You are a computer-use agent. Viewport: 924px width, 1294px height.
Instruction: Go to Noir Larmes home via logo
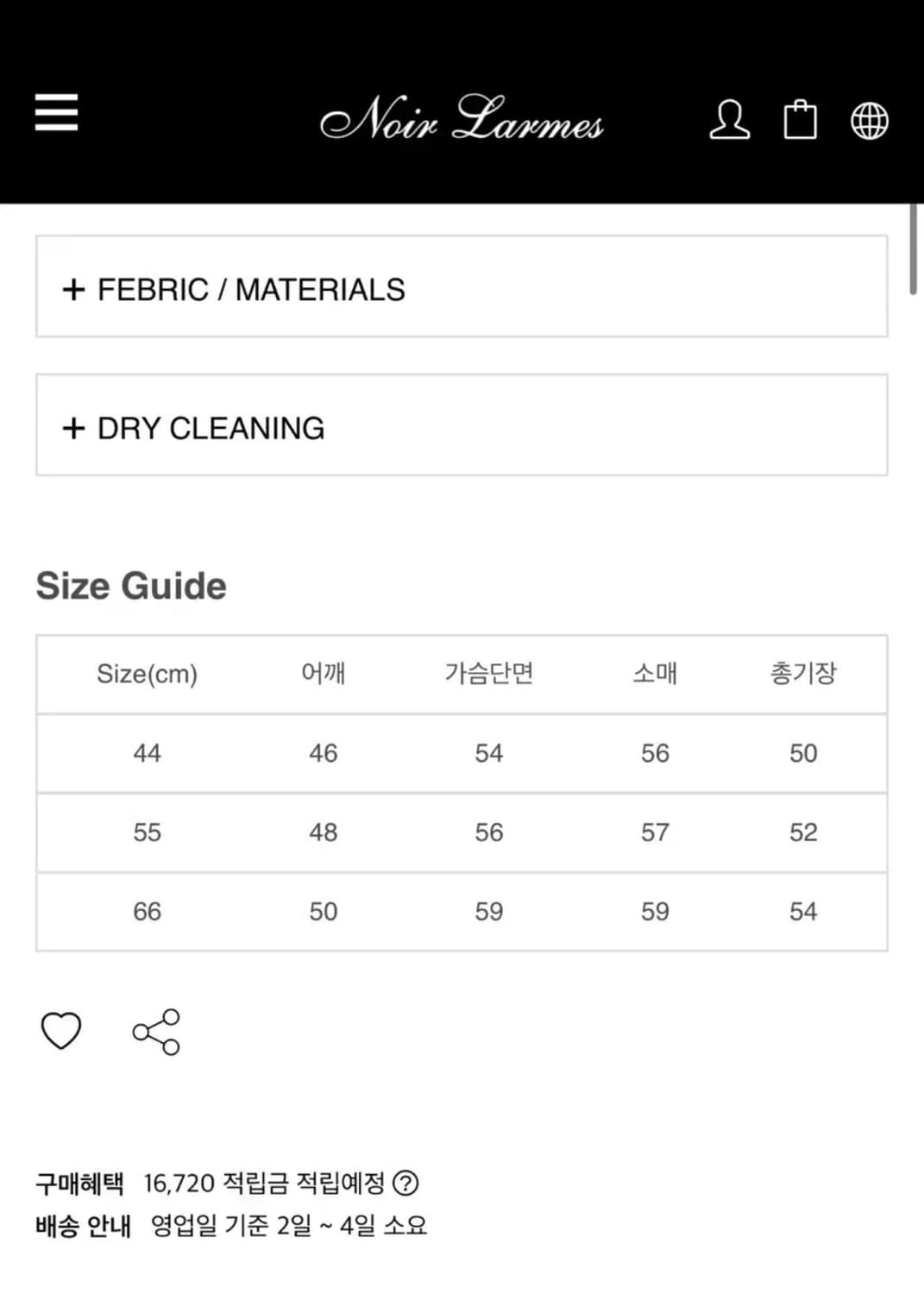click(462, 119)
